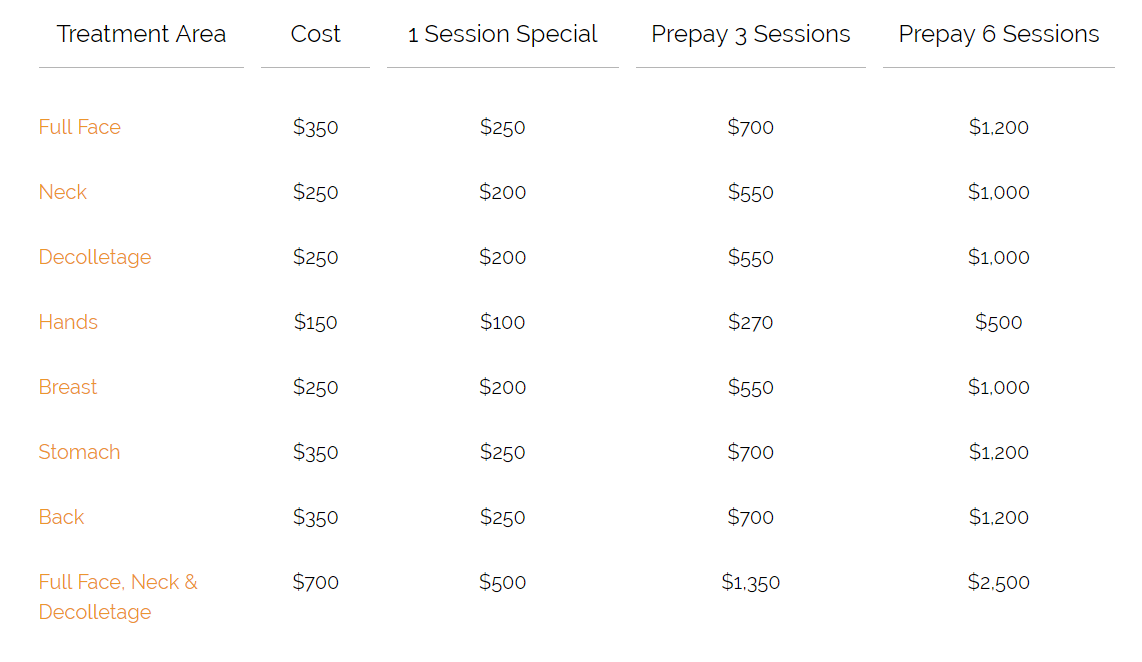Select the $100 Hands session special price
Screen dimensions: 1142x662
pos(503,322)
